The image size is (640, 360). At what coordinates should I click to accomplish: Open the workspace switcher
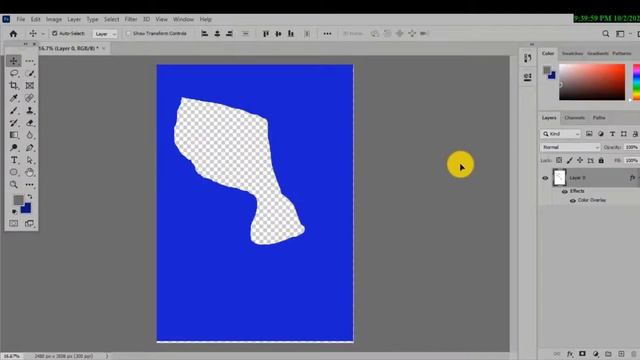(620, 34)
